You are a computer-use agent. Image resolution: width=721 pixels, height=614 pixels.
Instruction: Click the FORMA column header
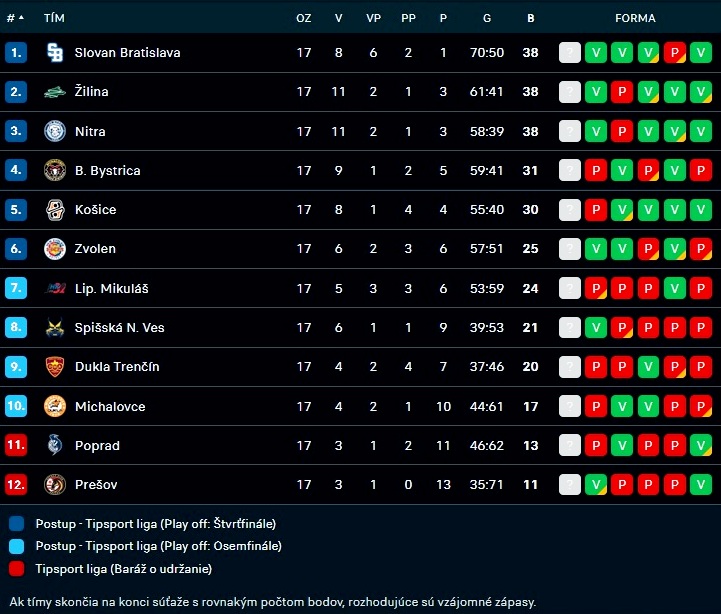pos(635,18)
